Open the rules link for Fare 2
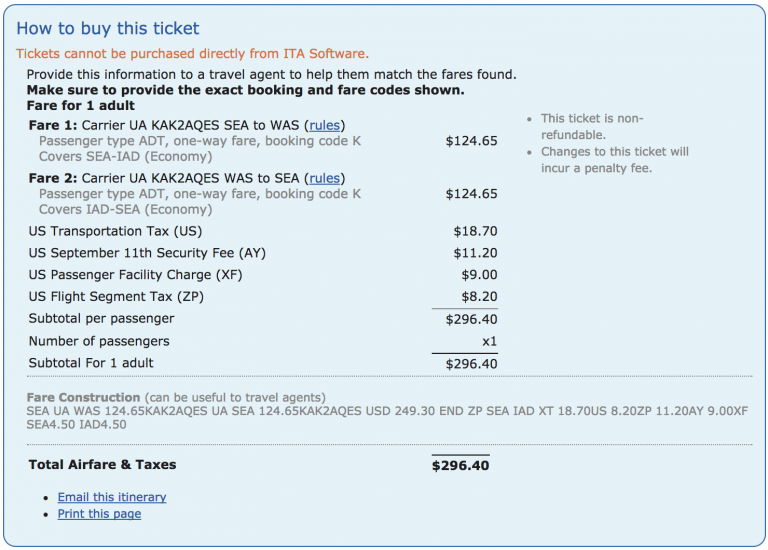The image size is (768, 550). (324, 178)
